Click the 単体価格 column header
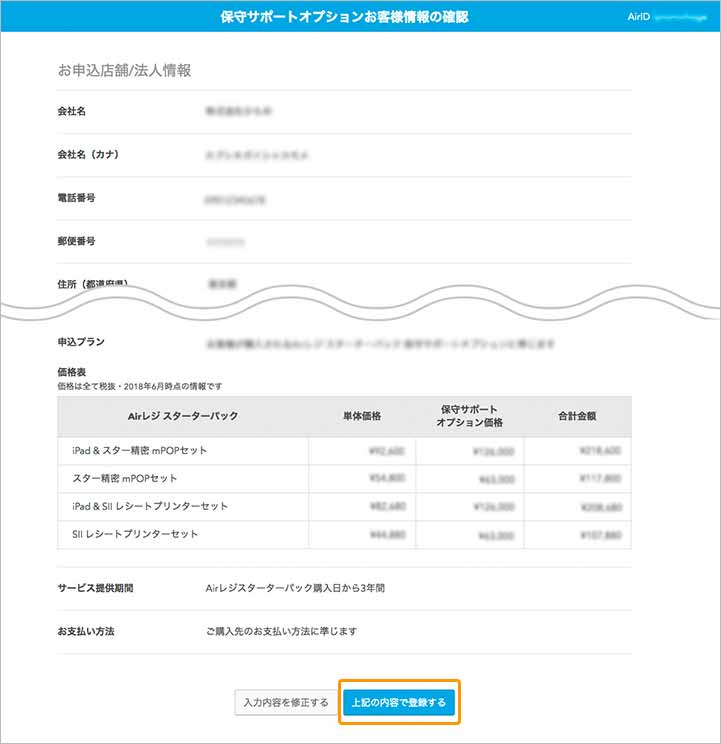The width and height of the screenshot is (721, 744). click(361, 415)
